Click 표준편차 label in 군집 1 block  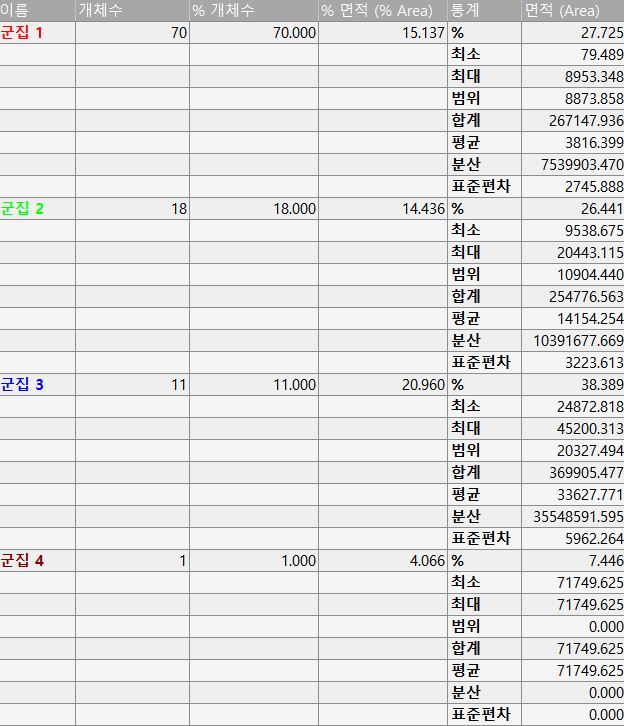pos(481,186)
